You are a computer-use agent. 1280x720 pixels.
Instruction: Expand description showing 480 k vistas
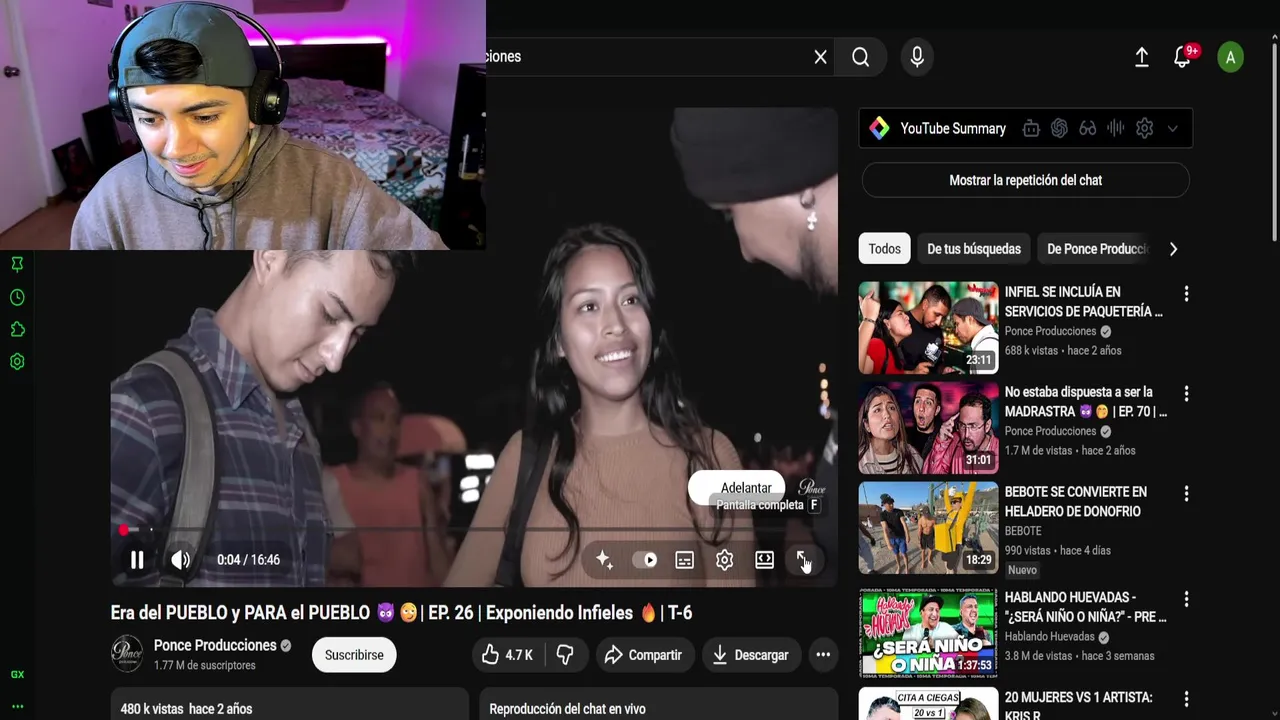click(290, 704)
